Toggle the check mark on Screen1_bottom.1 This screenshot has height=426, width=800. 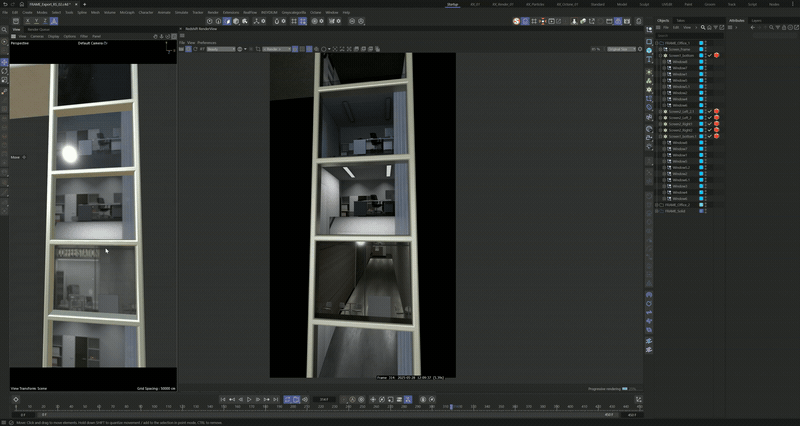tap(710, 136)
